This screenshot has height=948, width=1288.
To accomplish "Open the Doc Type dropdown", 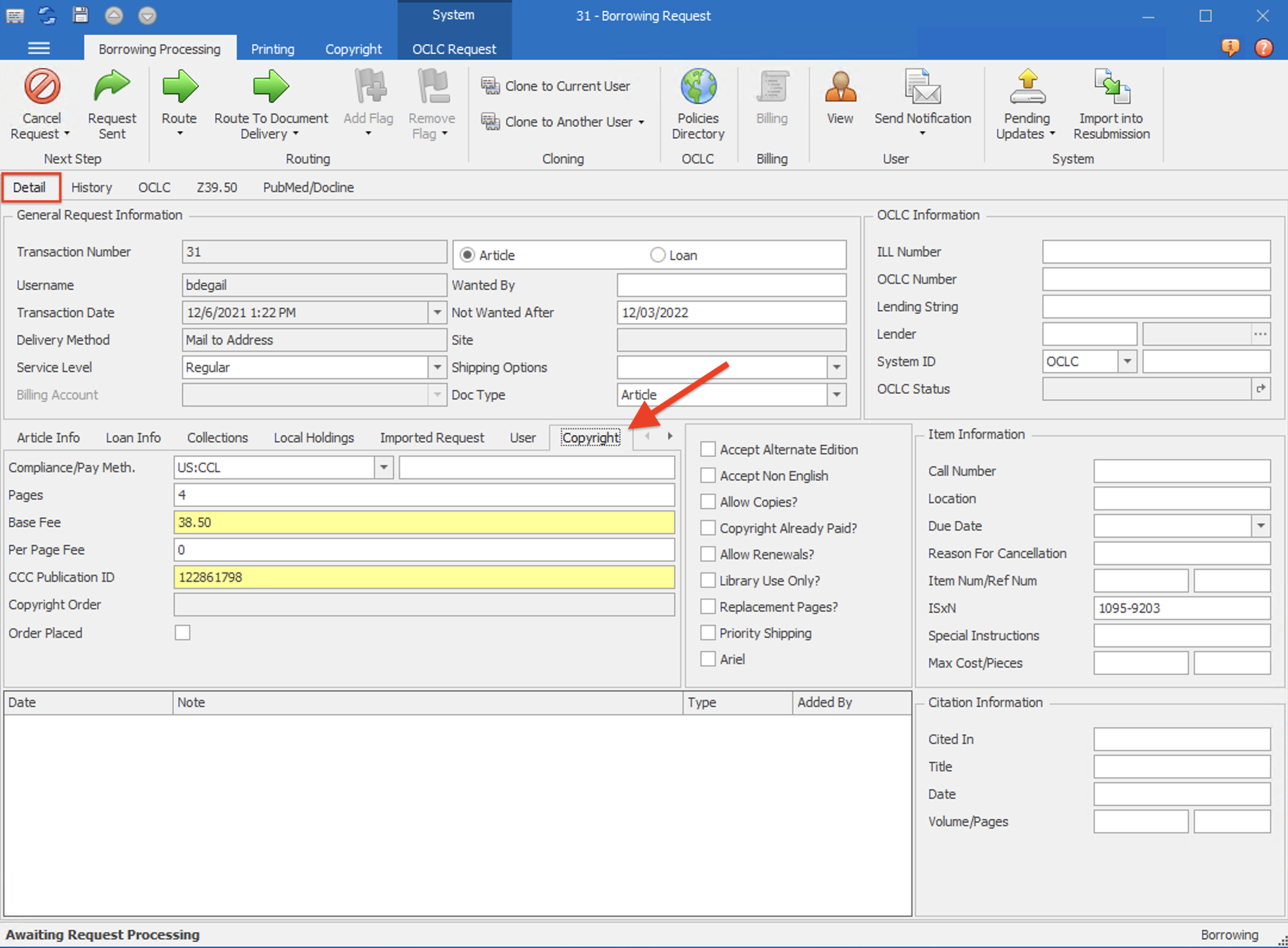I will click(837, 395).
